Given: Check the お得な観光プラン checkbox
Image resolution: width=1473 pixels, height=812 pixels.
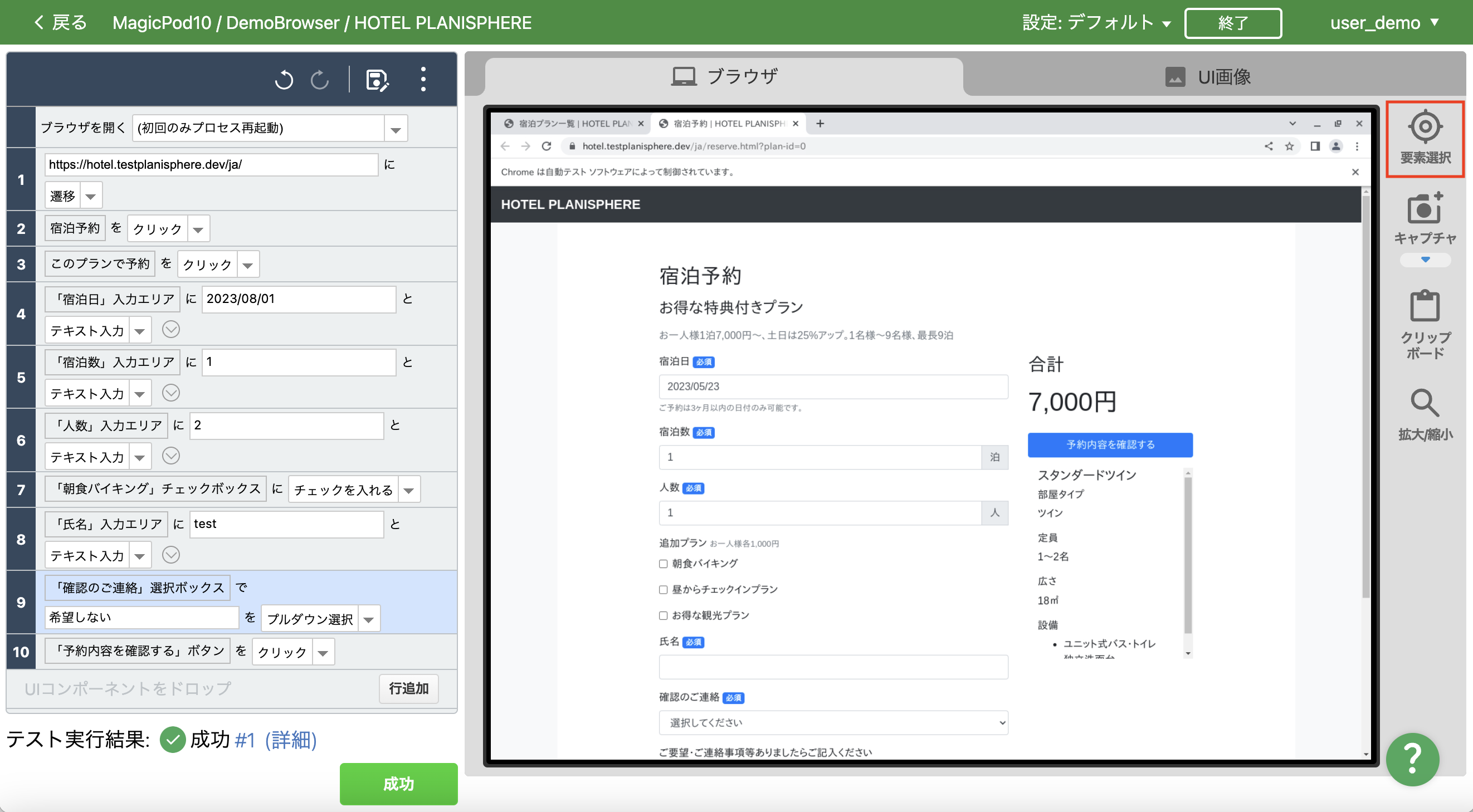Looking at the screenshot, I should tap(664, 615).
